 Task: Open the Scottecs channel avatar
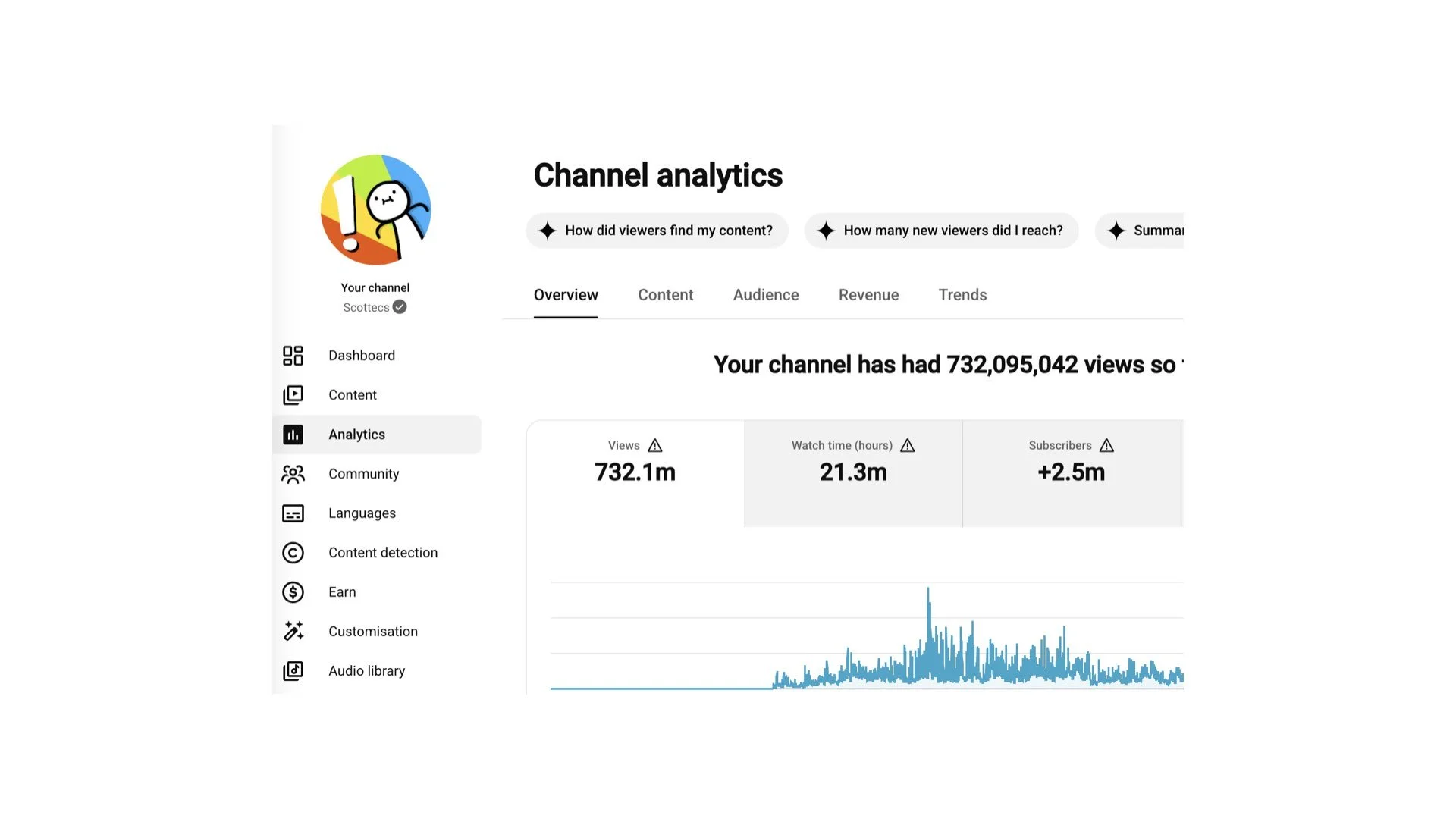click(375, 210)
